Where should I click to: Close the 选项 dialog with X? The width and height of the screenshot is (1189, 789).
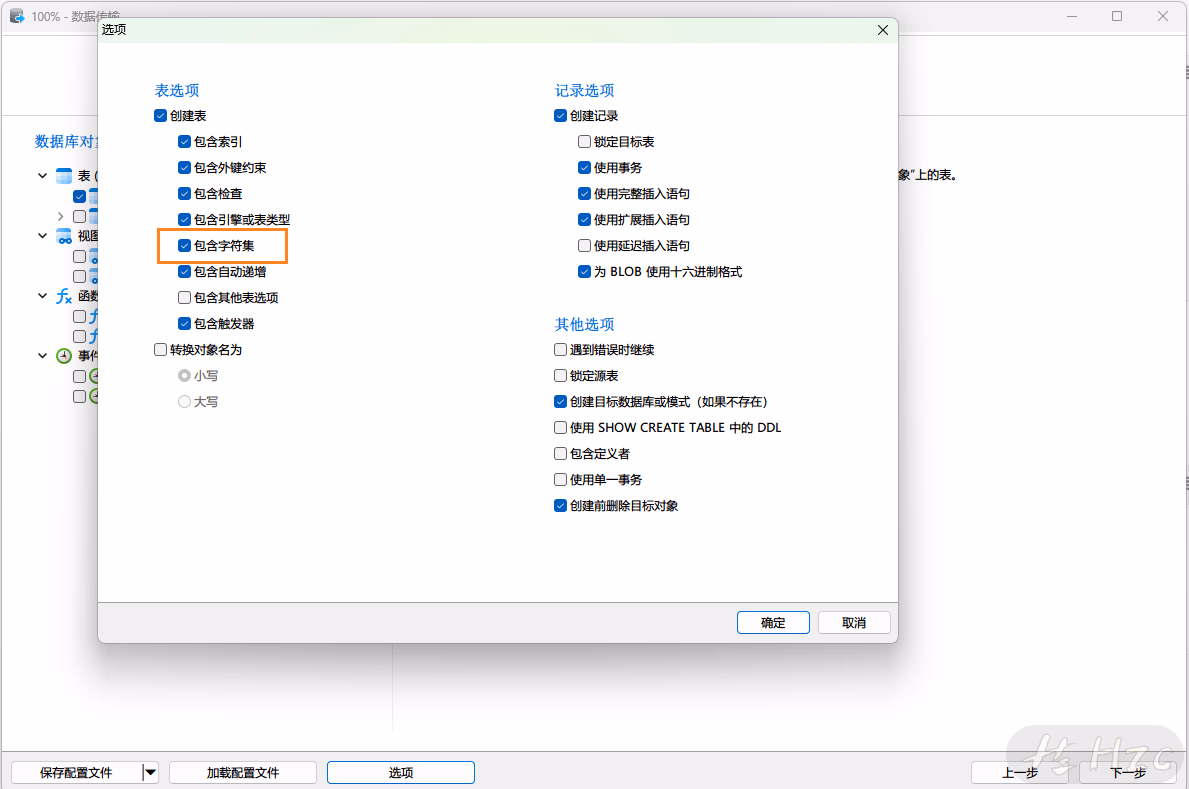883,30
